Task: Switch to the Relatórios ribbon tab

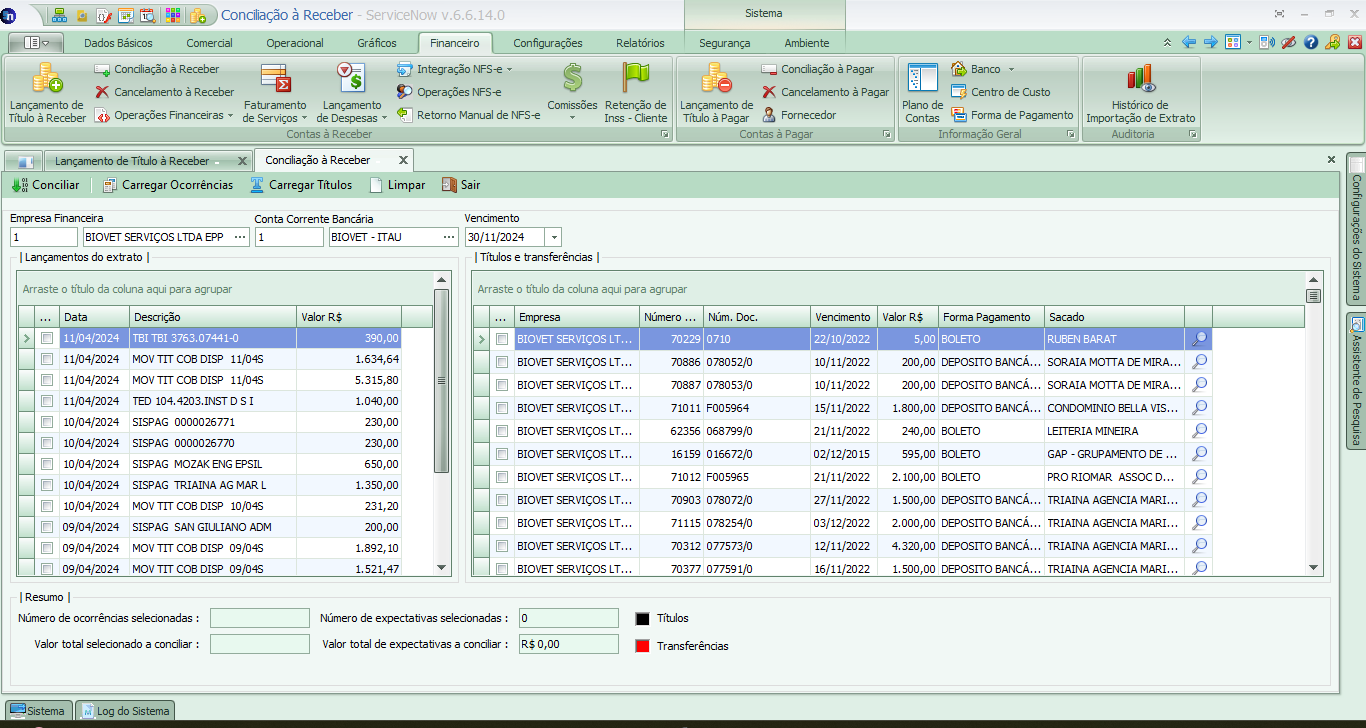Action: point(640,43)
